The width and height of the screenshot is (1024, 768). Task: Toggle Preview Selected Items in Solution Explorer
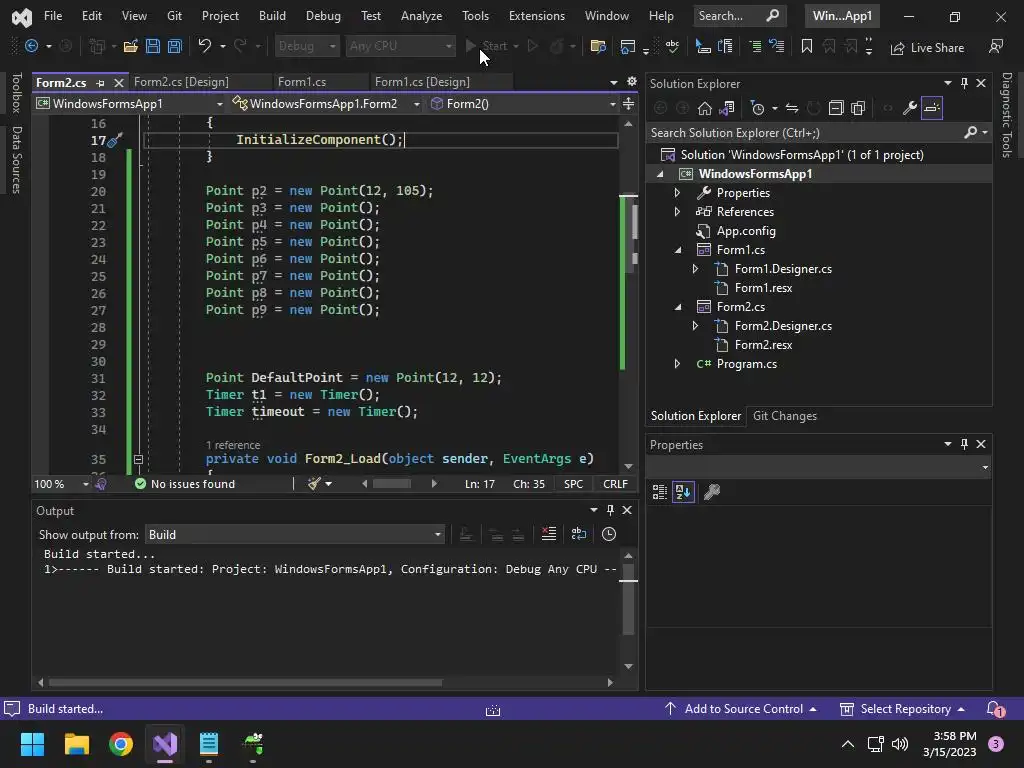932,108
